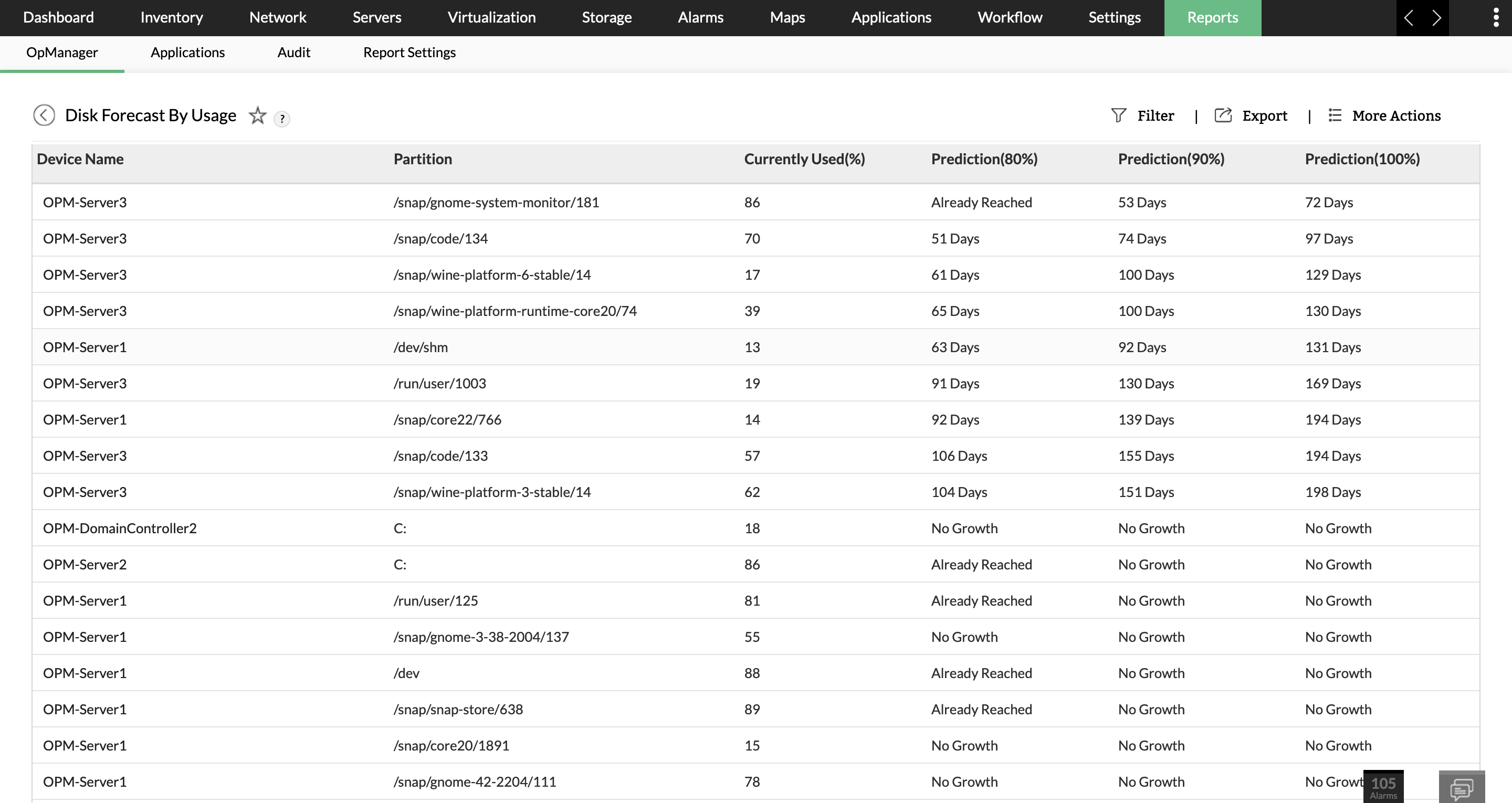The width and height of the screenshot is (1512, 803).
Task: Click the back arrow beside Disk Forecast title
Action: tap(44, 115)
